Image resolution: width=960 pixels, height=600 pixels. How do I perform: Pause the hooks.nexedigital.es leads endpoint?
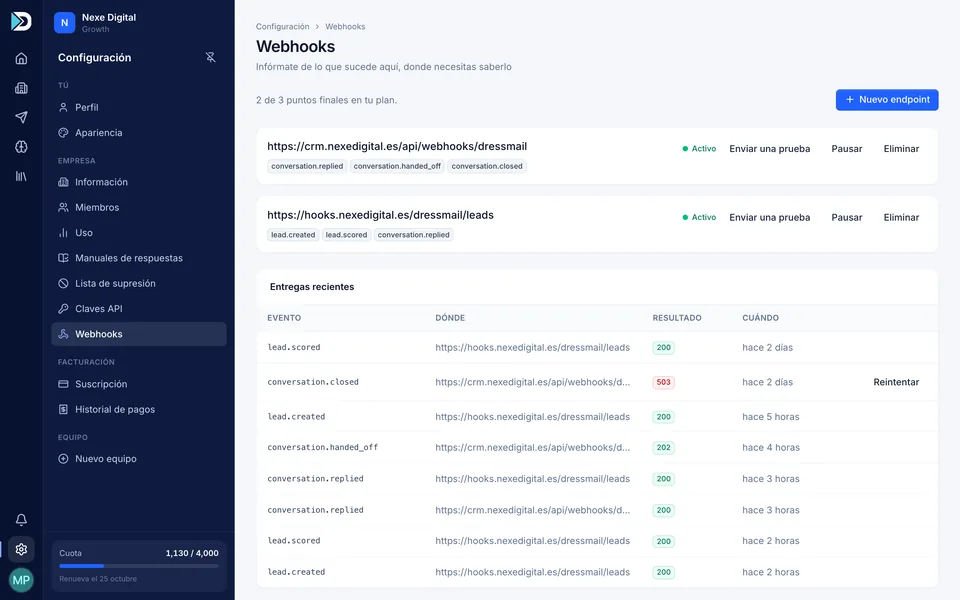coord(846,217)
